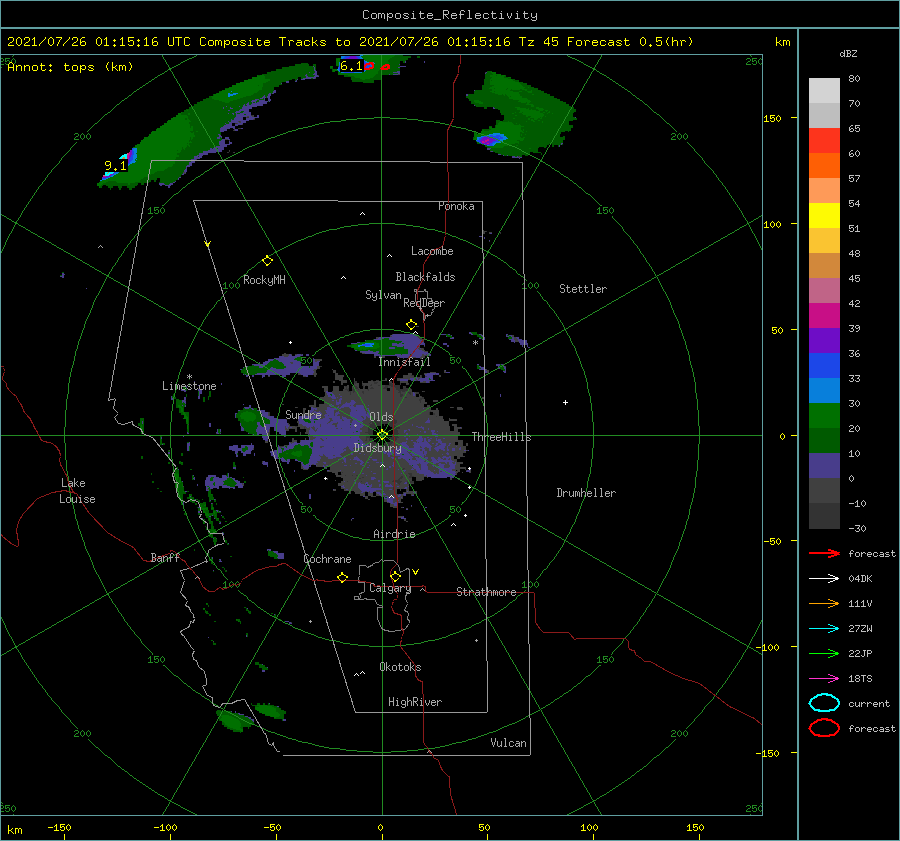Click the magenta 18TS track arrow
Viewport: 900px width, 841px height.
pos(824,679)
